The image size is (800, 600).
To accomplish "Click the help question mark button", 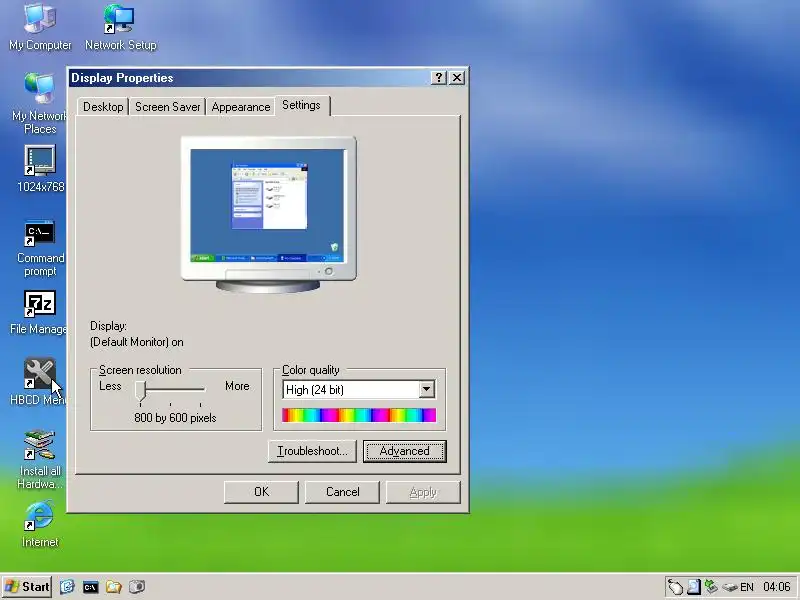I will click(438, 78).
